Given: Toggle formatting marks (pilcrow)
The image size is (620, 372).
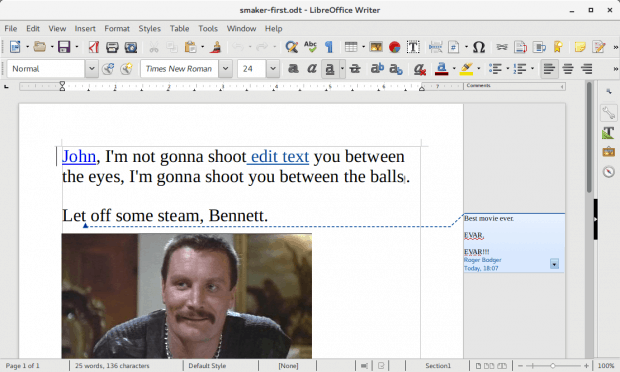Looking at the screenshot, I should click(x=329, y=47).
